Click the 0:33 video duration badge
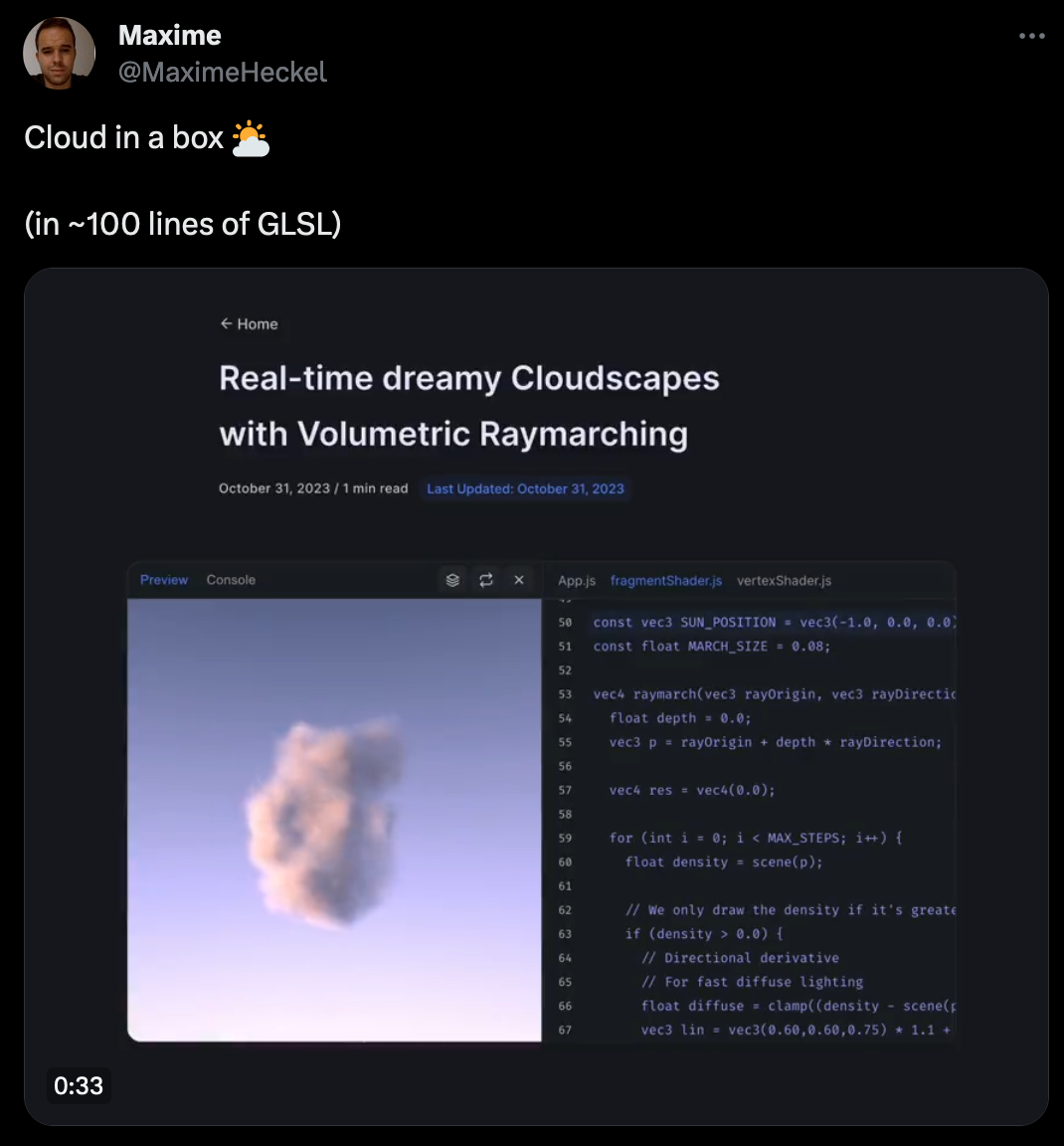This screenshot has width=1064, height=1146. [79, 1085]
